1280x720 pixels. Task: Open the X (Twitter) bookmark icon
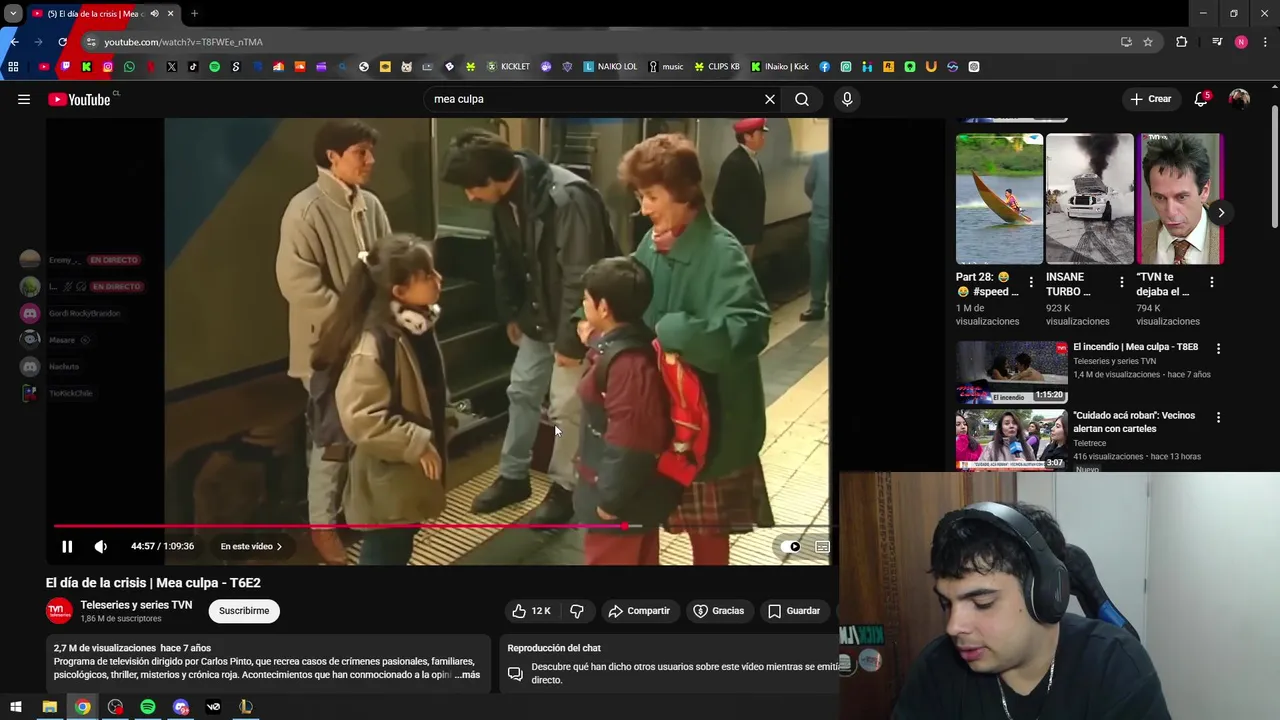point(172,67)
